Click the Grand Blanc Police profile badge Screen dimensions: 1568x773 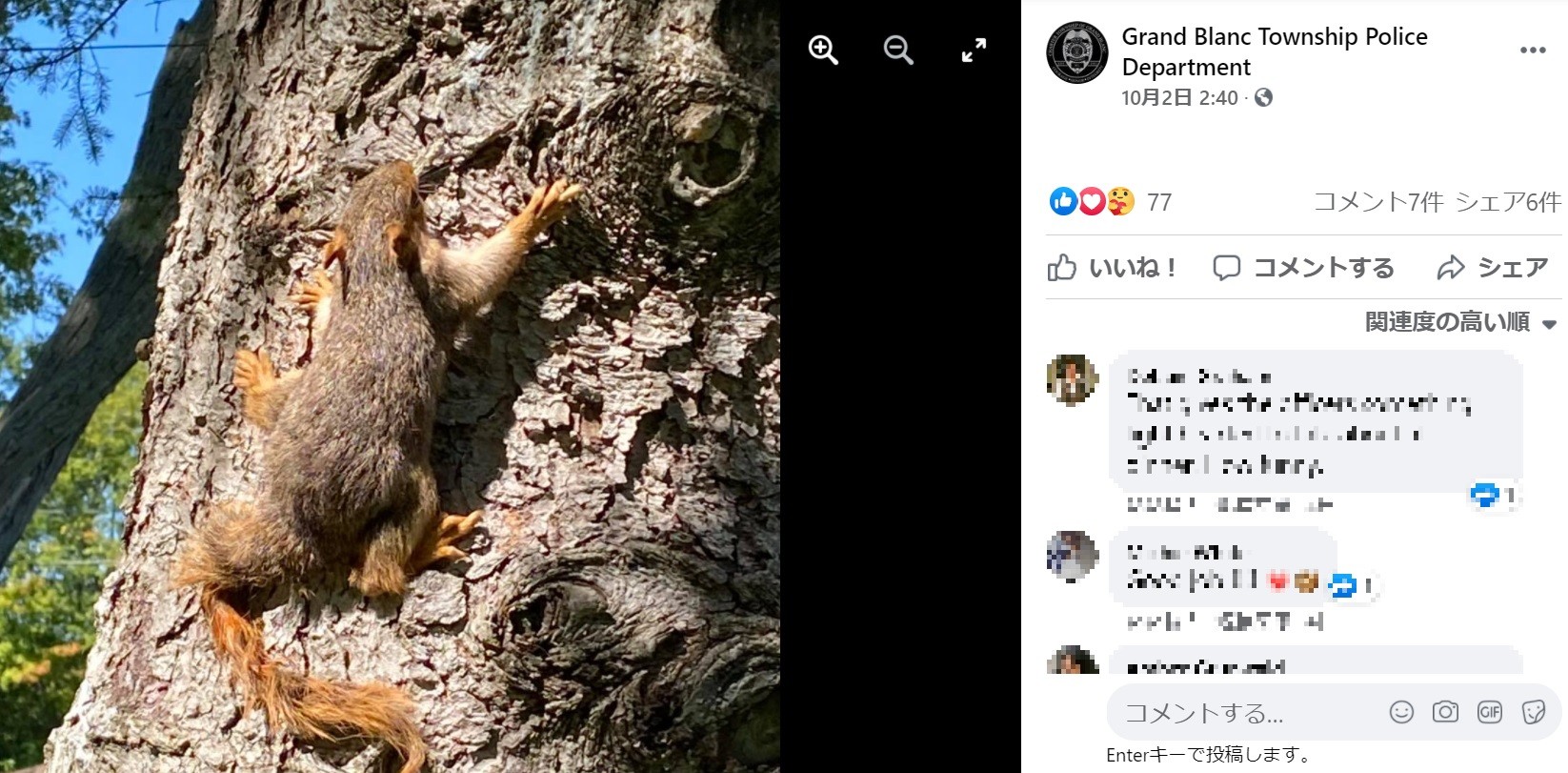pyautogui.click(x=1076, y=52)
